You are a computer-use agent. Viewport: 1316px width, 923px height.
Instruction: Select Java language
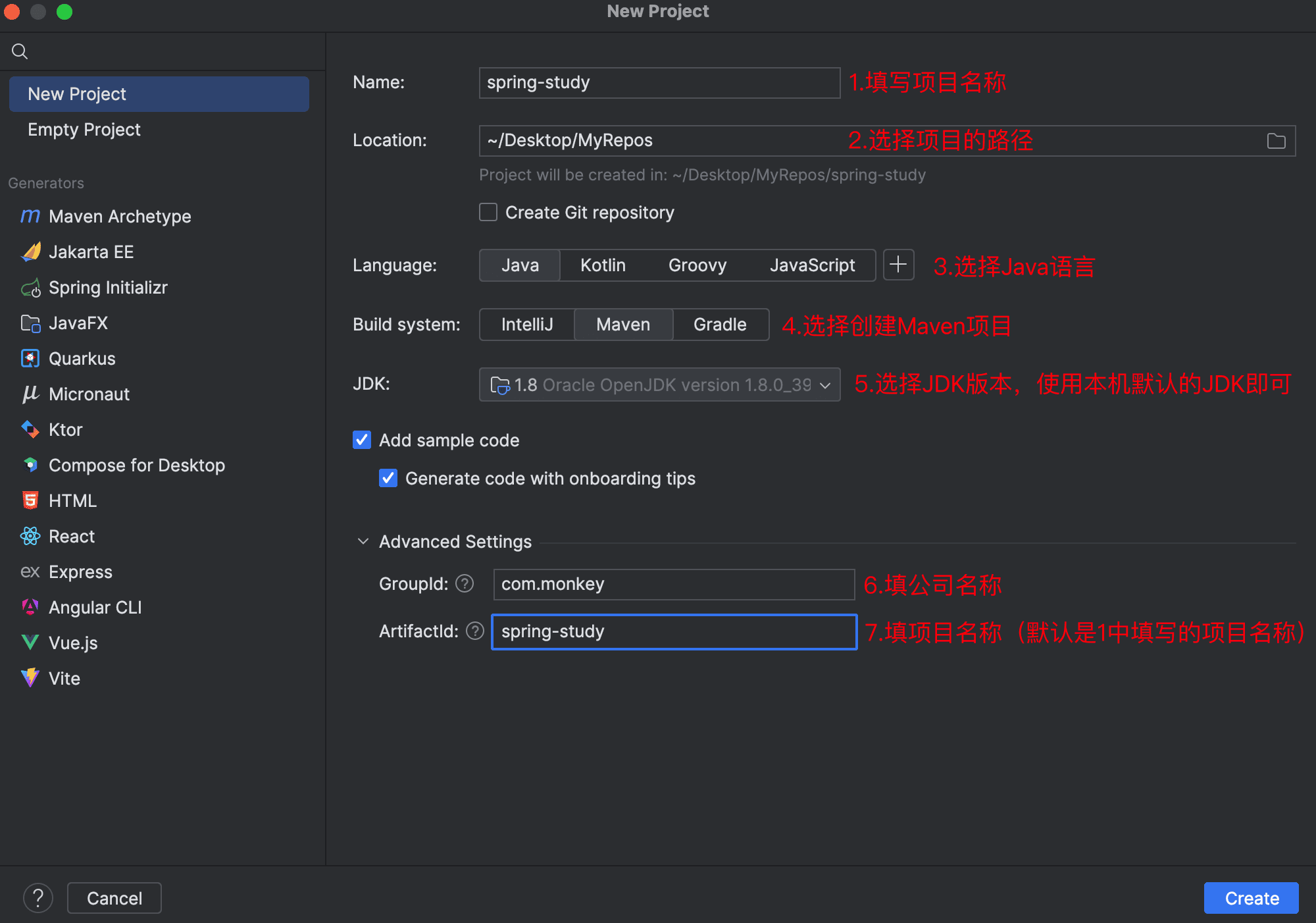(520, 265)
